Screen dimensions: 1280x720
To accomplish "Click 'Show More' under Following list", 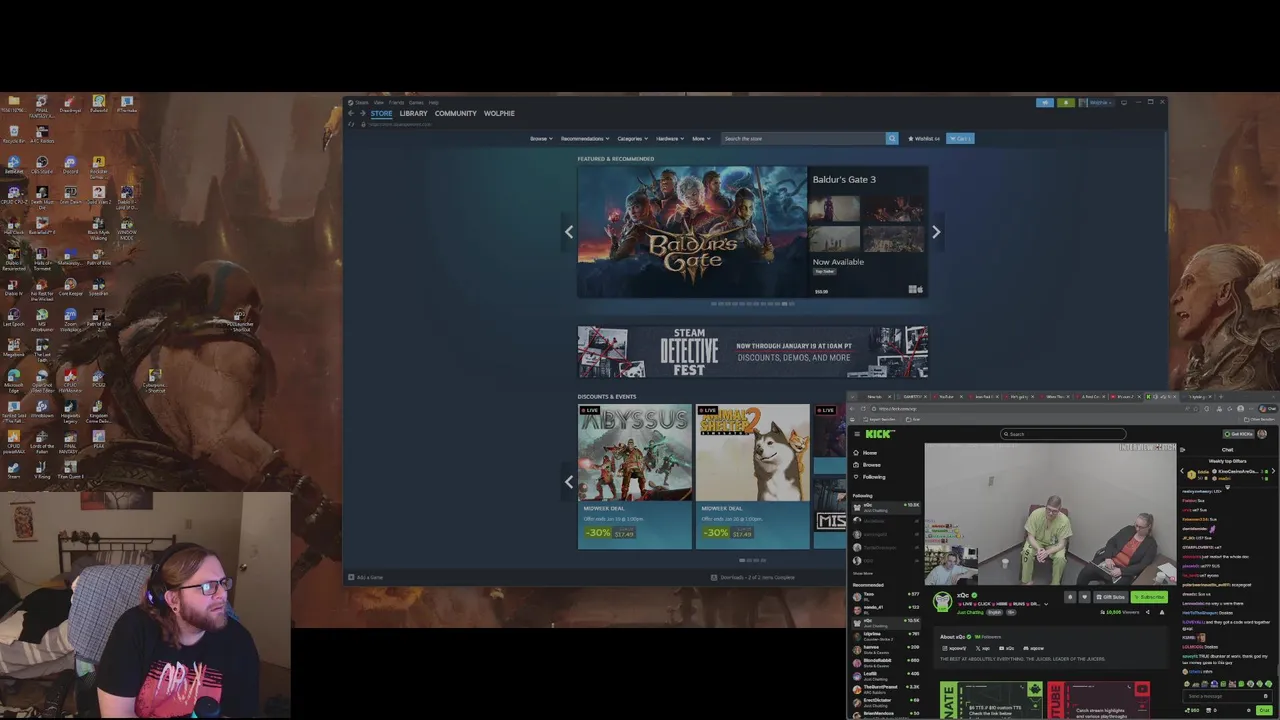I will pos(862,573).
